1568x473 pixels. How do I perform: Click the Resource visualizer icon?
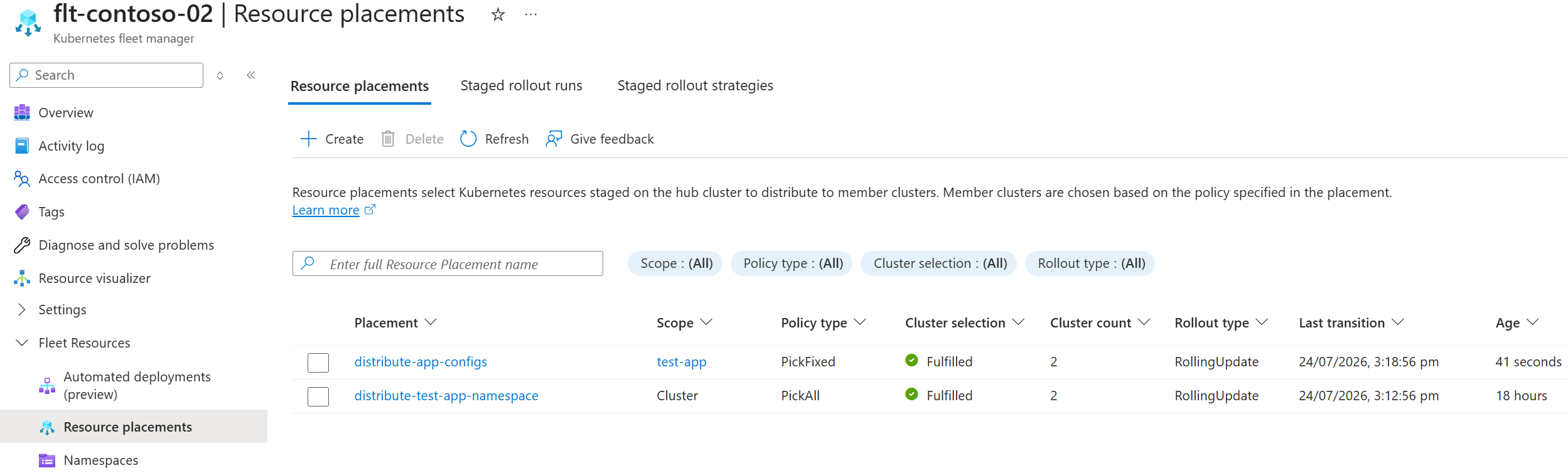pyautogui.click(x=22, y=278)
